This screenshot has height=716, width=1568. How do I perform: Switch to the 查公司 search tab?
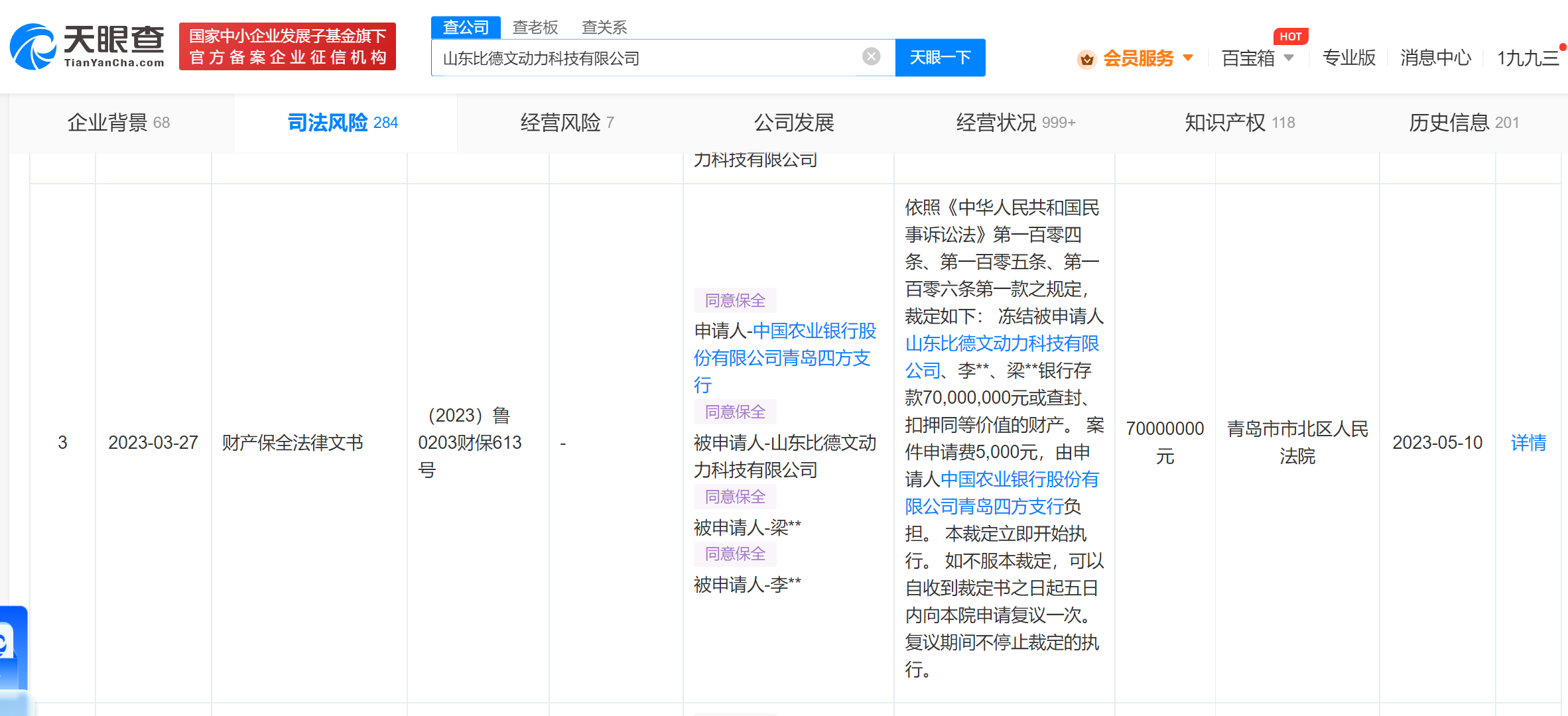pyautogui.click(x=466, y=27)
